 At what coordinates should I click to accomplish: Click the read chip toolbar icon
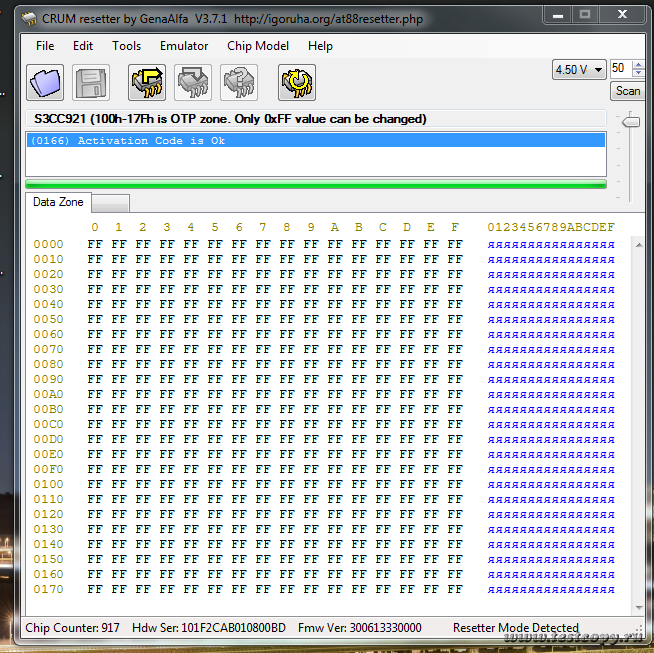pyautogui.click(x=147, y=83)
